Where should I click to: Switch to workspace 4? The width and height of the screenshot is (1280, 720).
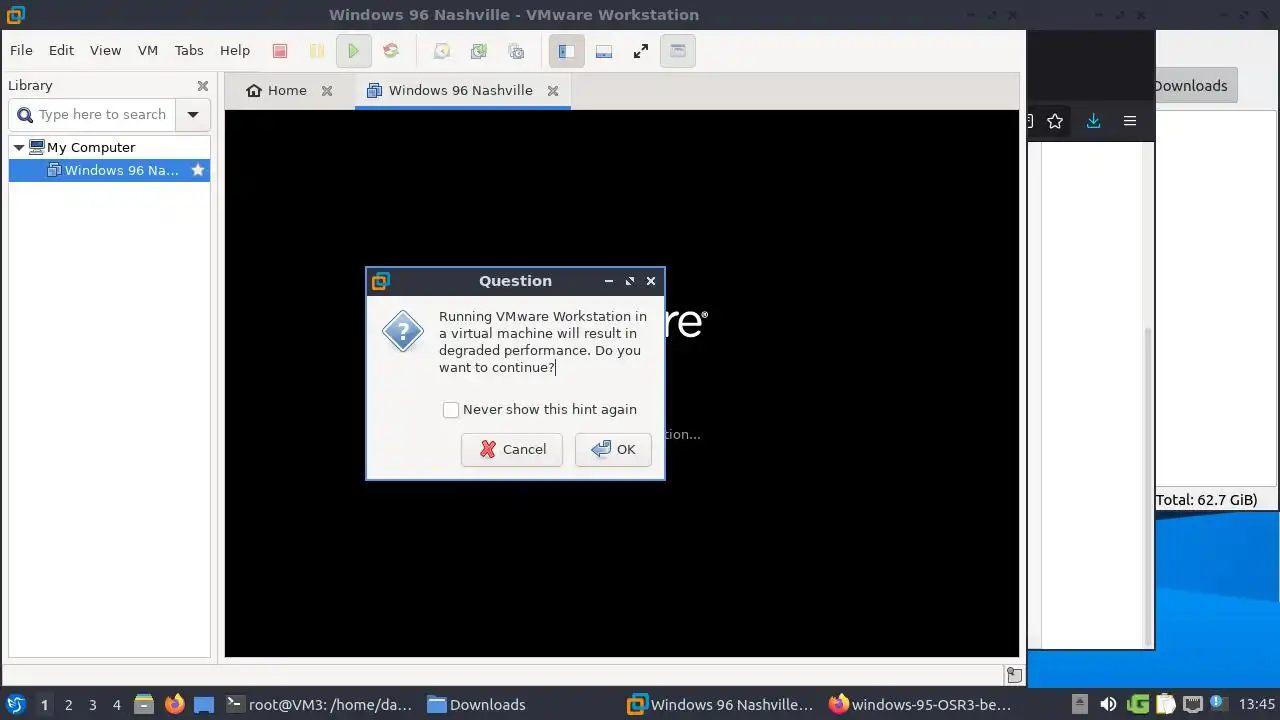pyautogui.click(x=116, y=705)
